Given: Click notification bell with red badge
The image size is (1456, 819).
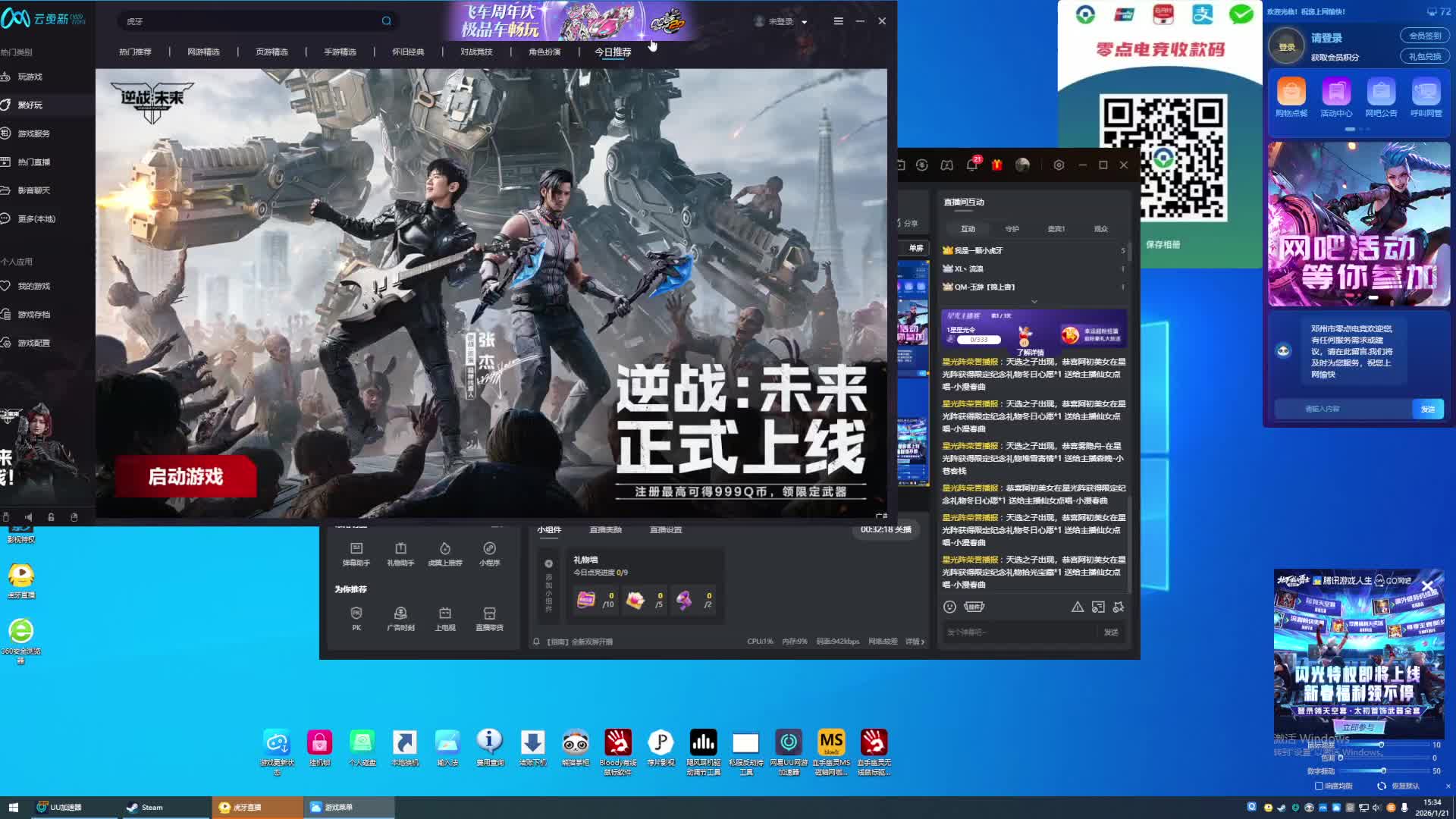Looking at the screenshot, I should pos(972,165).
